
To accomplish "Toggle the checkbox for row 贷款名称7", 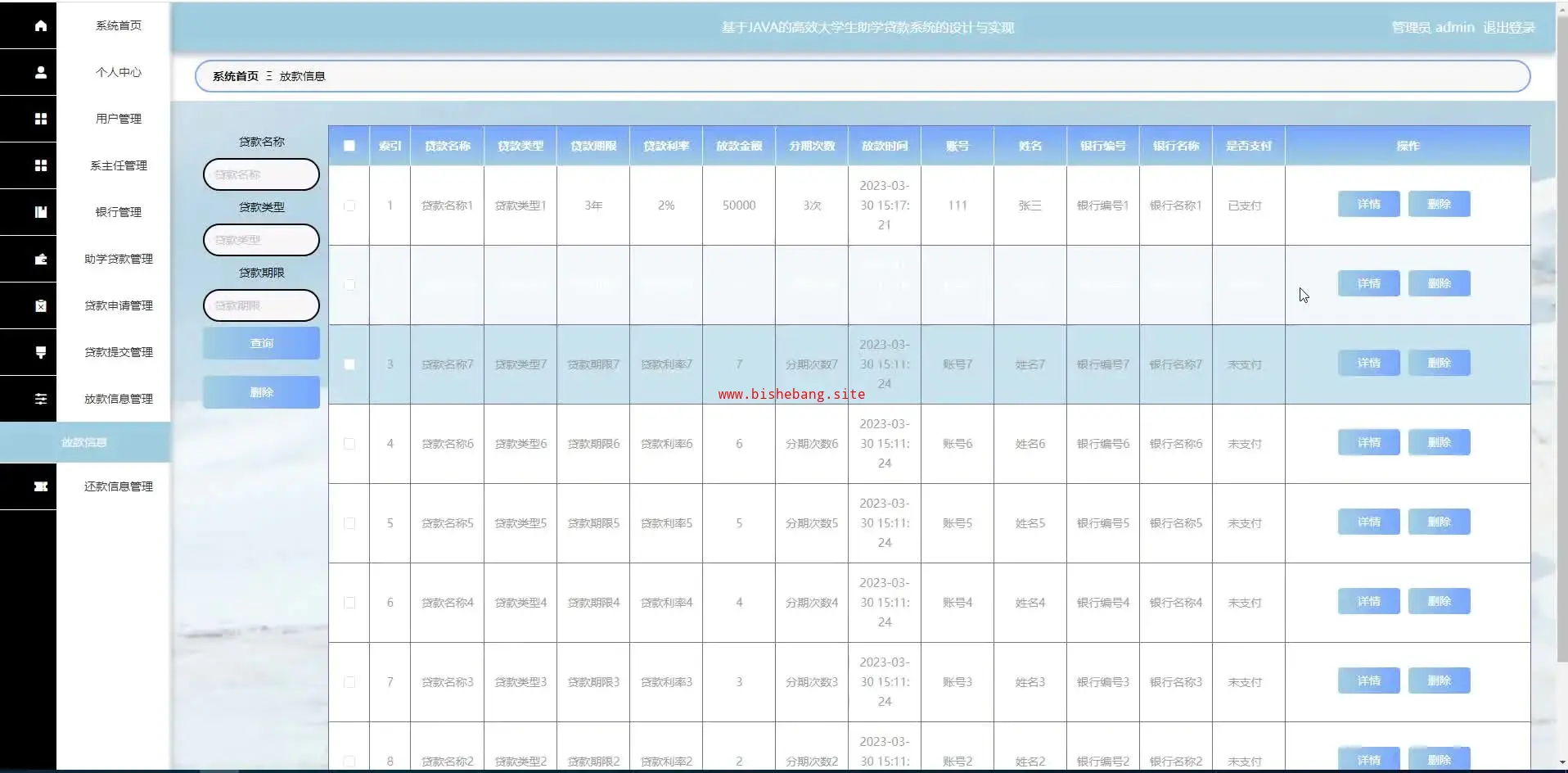I will click(349, 364).
